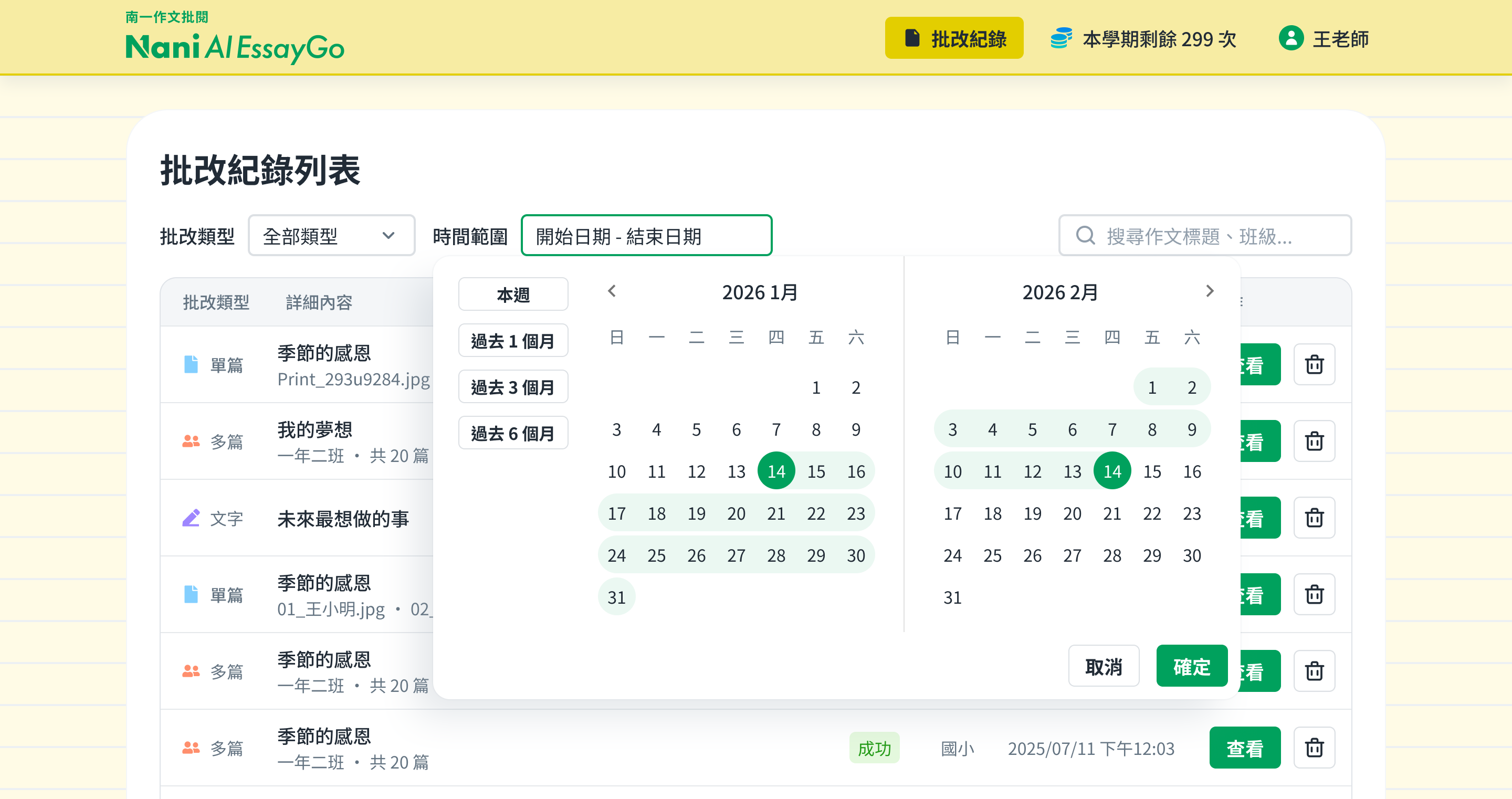Go to next month with right chevron
Screen dimensions: 1512x799
point(1209,291)
